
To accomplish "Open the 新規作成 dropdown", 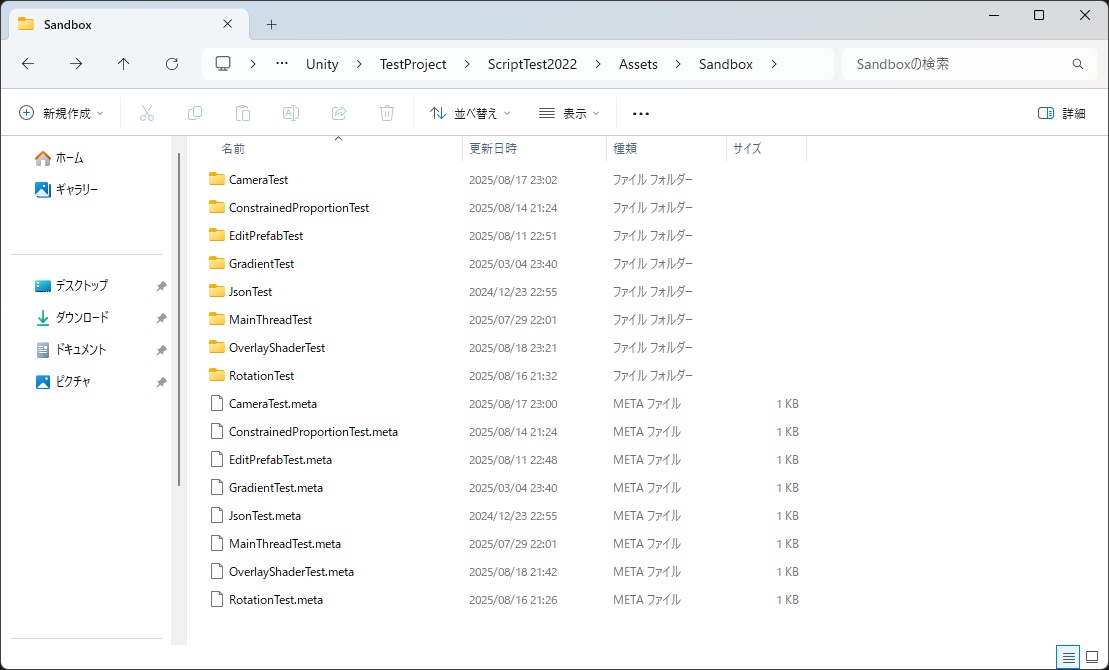I will 62,113.
